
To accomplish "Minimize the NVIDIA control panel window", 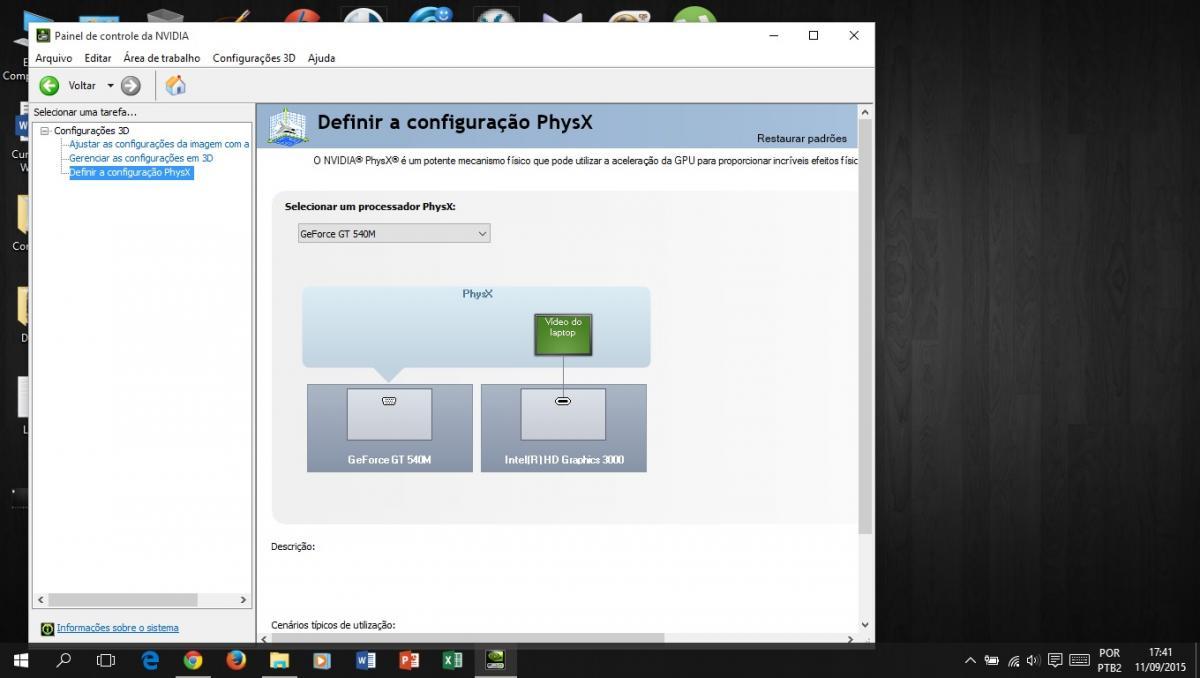I will pos(773,36).
